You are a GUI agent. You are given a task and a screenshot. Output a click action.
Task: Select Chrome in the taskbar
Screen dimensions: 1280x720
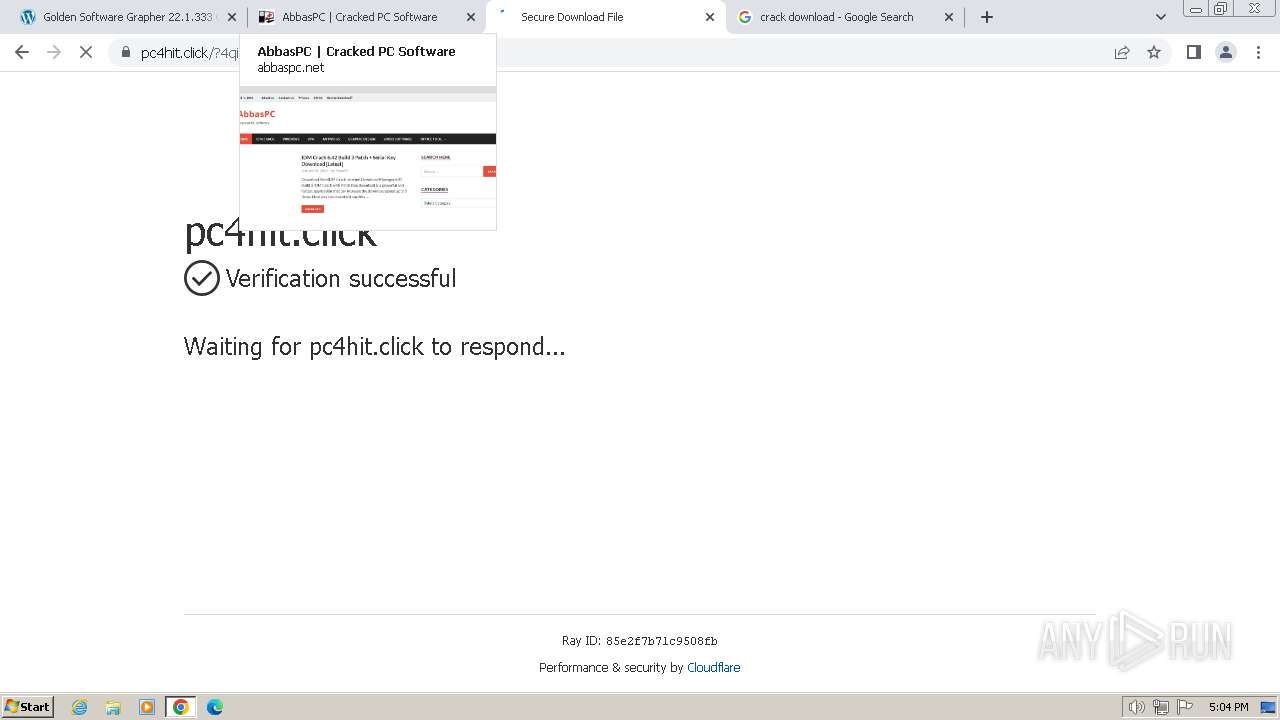point(181,707)
